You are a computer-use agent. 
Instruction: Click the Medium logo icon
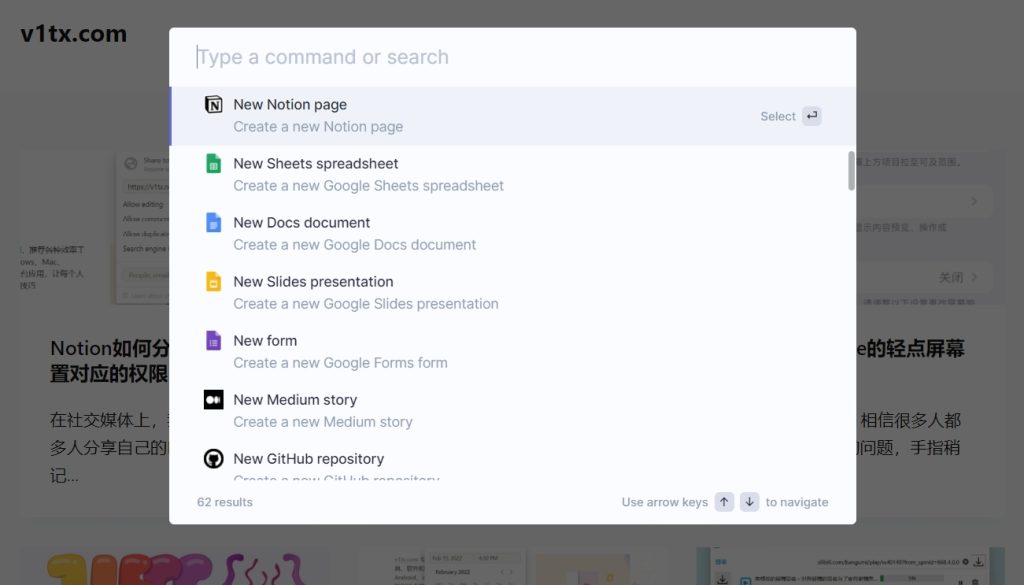tap(214, 400)
